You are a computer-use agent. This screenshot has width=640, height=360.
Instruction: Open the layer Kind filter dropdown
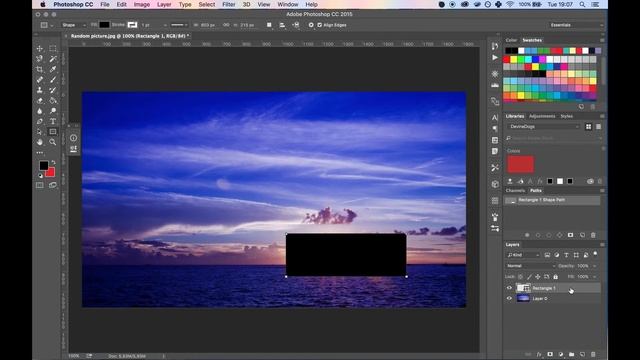523,255
